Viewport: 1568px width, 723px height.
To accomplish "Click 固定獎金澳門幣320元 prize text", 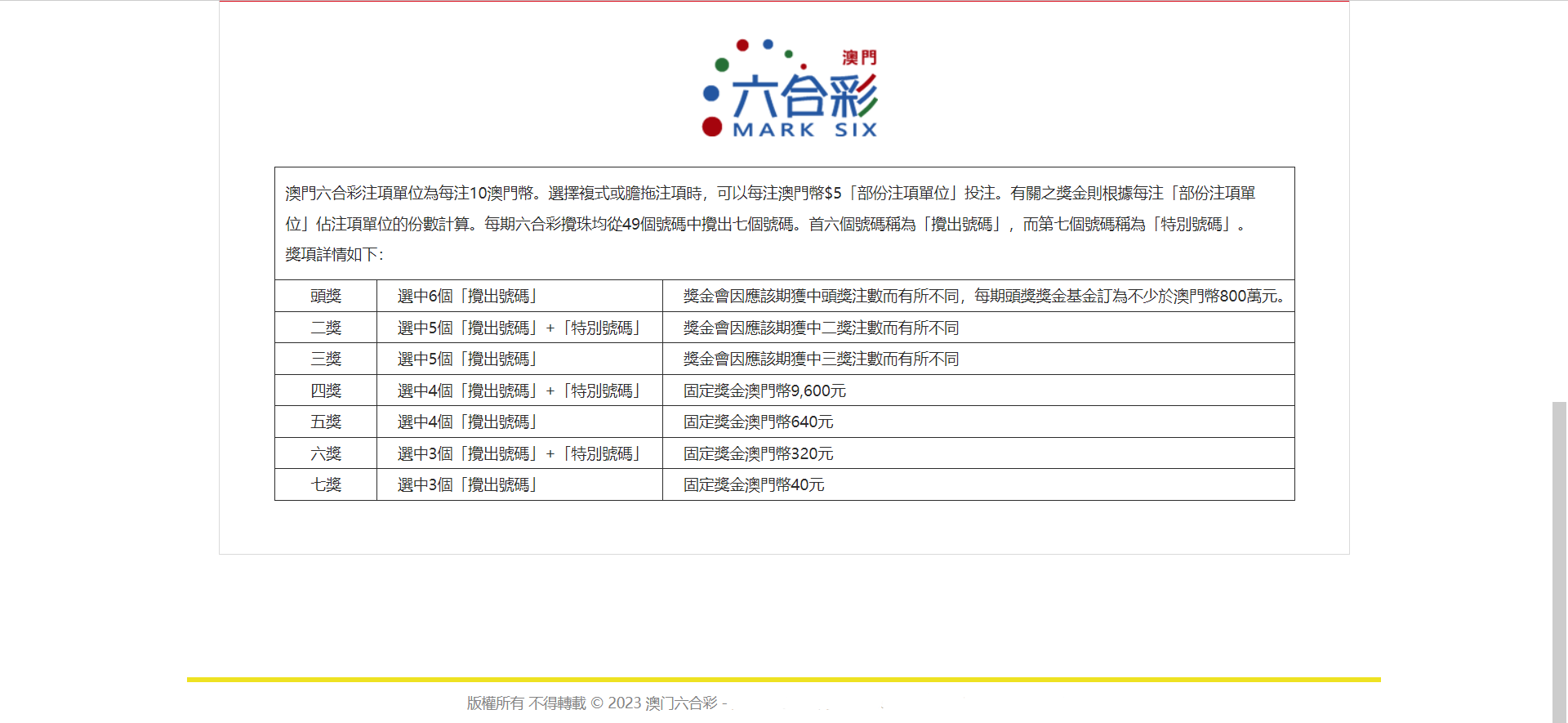I will (758, 453).
